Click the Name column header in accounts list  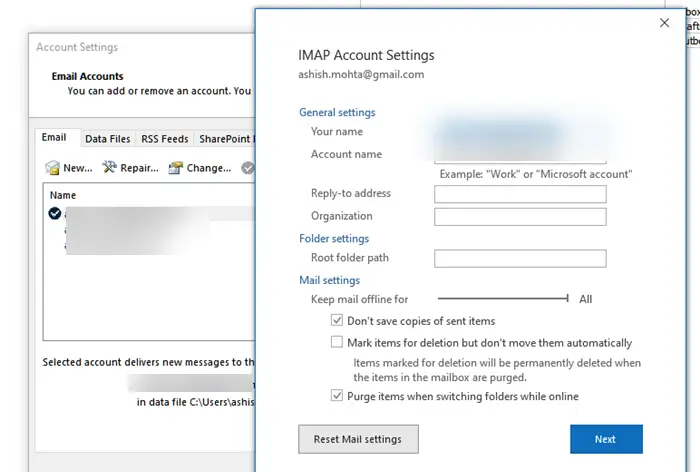(x=62, y=195)
